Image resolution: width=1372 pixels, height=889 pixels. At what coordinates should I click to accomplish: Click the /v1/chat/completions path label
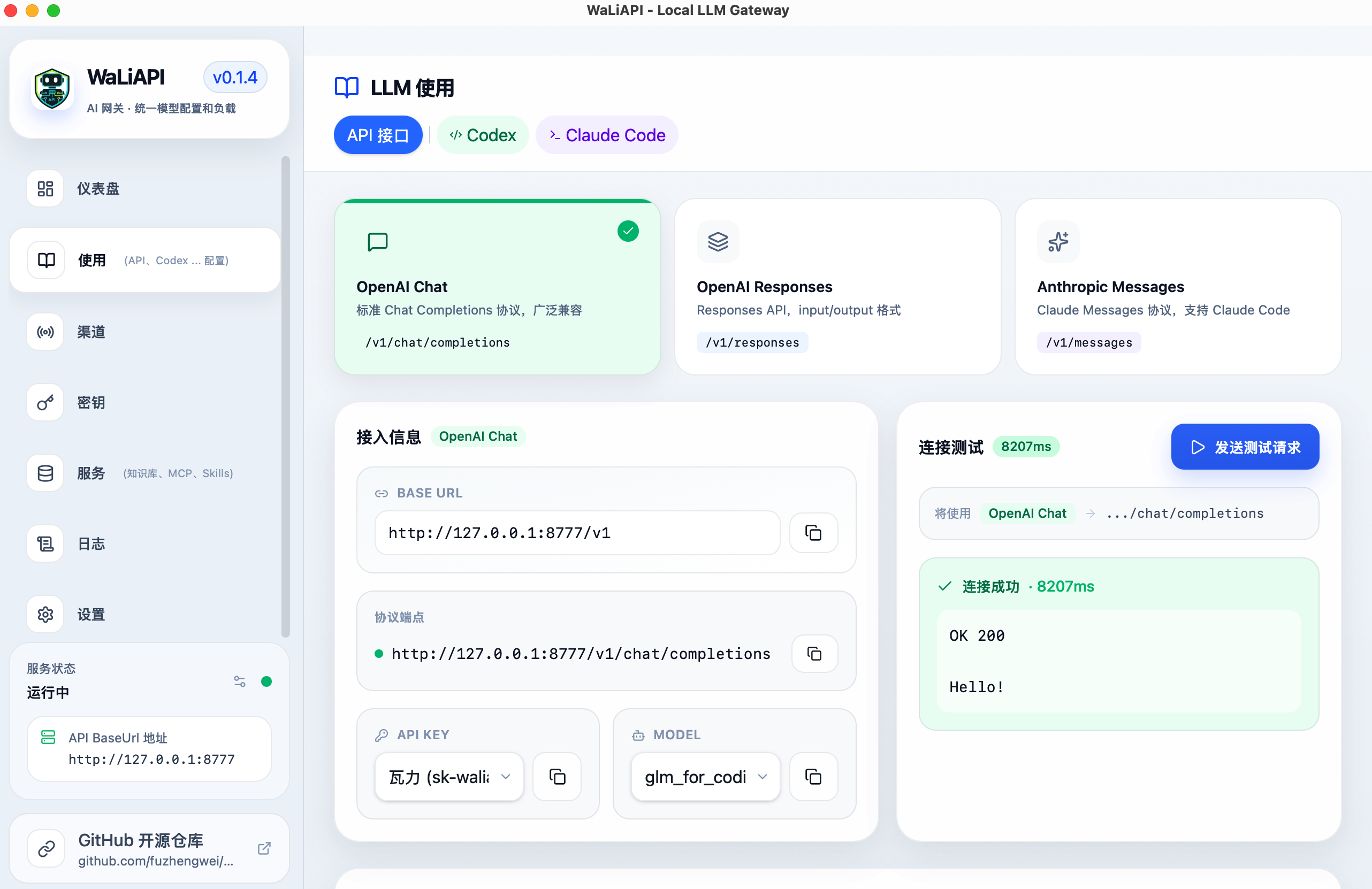pos(437,343)
